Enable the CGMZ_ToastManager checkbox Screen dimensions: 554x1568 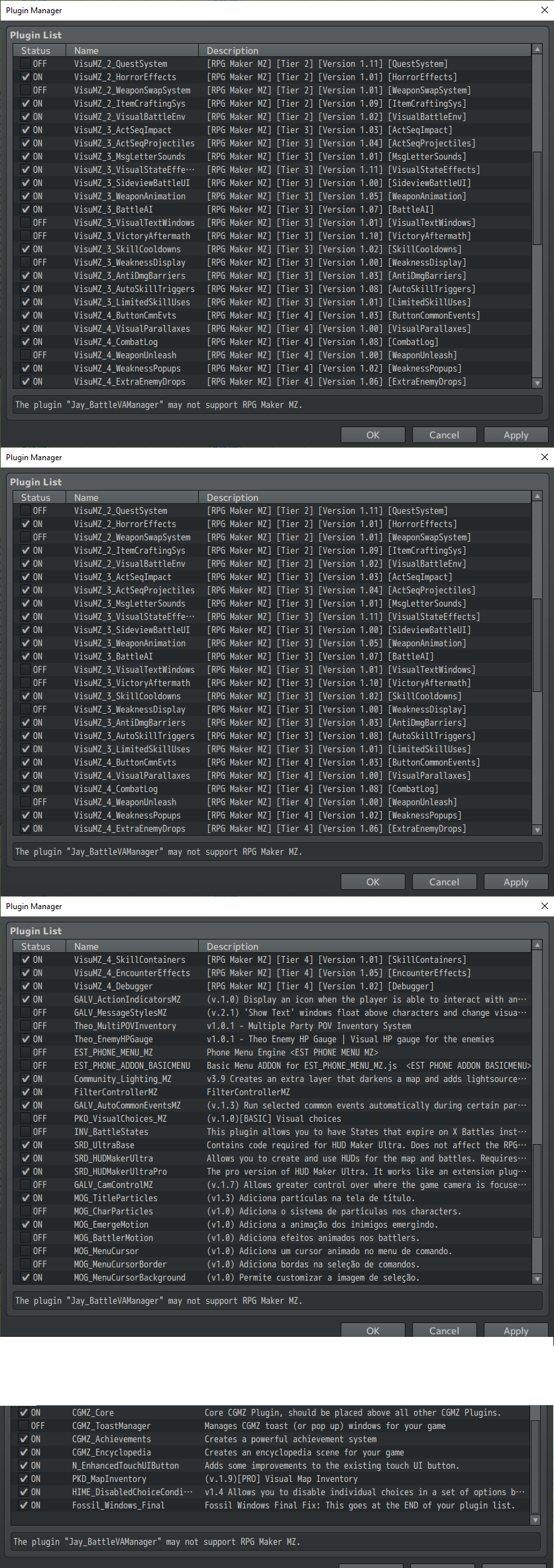[23, 1426]
